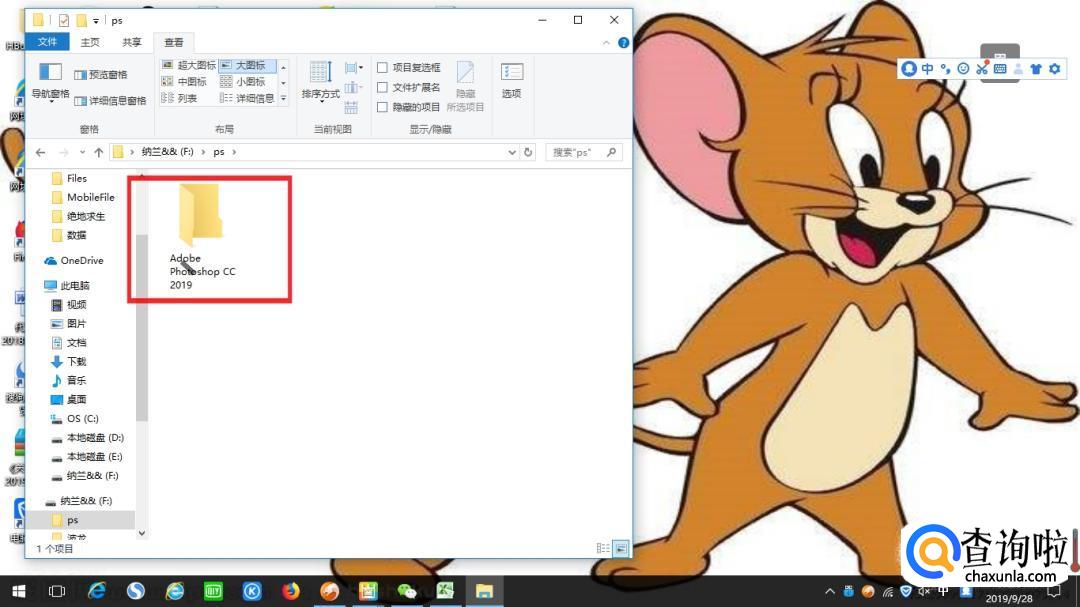This screenshot has width=1080, height=607.
Task: Switch to the 共享 ribbon tab
Action: point(132,42)
